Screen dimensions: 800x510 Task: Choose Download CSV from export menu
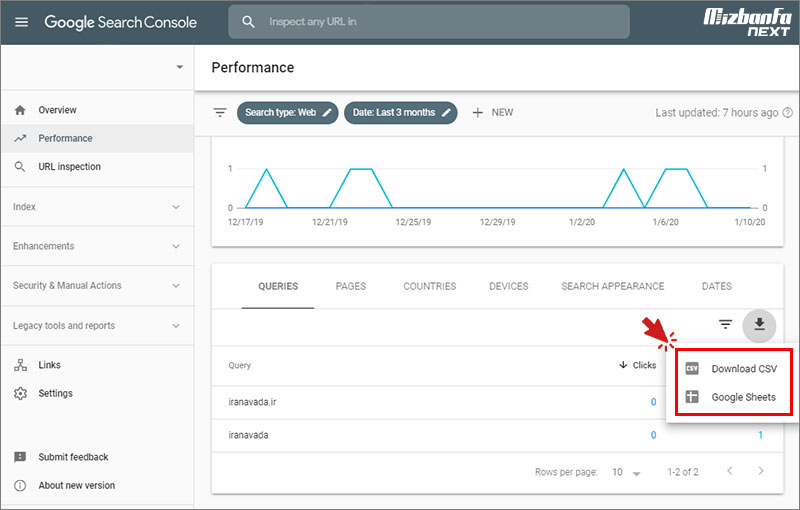731,369
